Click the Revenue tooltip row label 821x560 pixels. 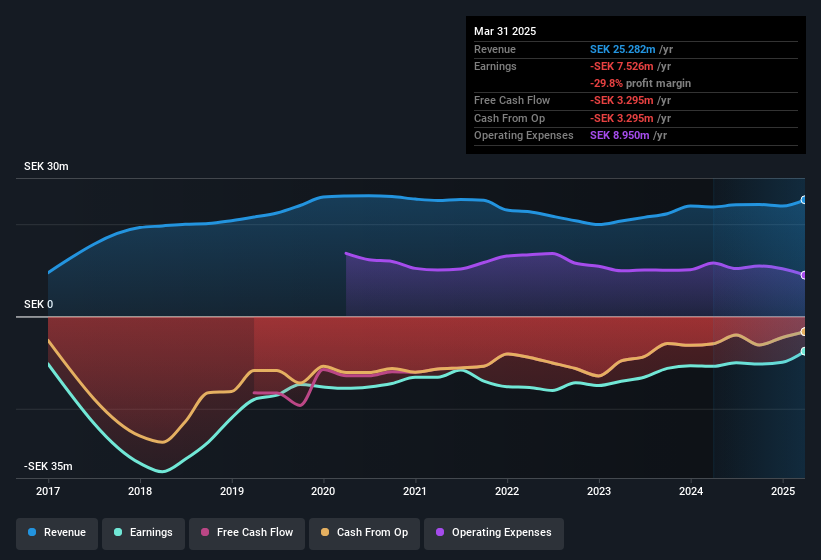[x=495, y=49]
